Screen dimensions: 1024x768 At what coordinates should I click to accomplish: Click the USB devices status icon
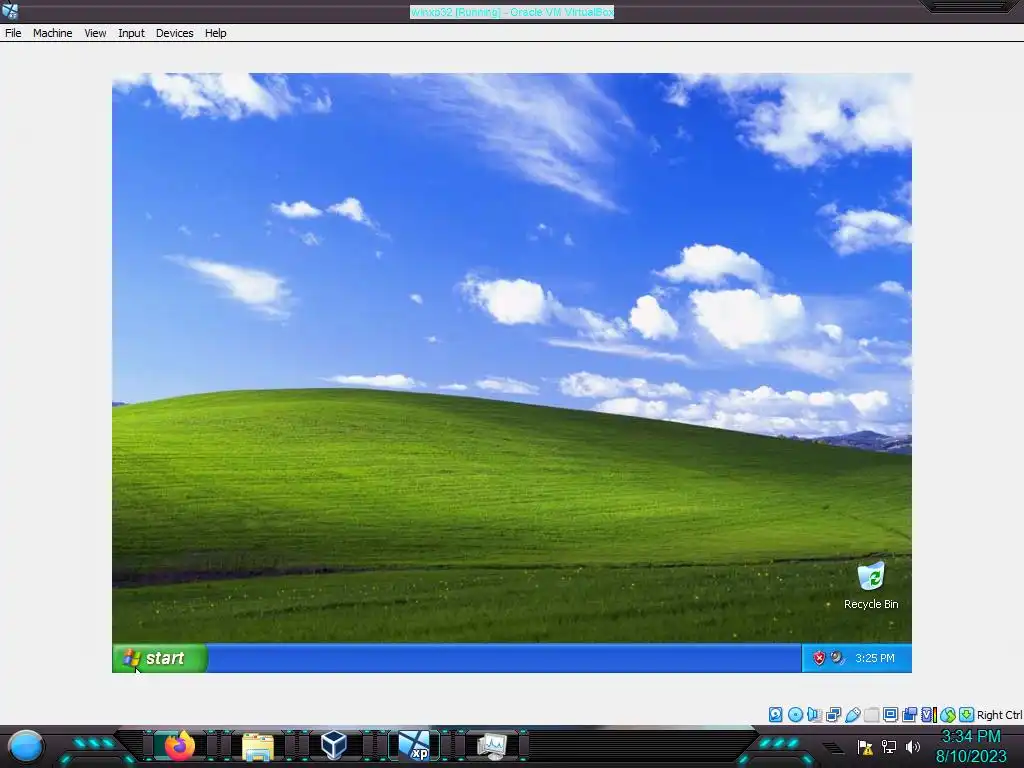[x=853, y=714]
